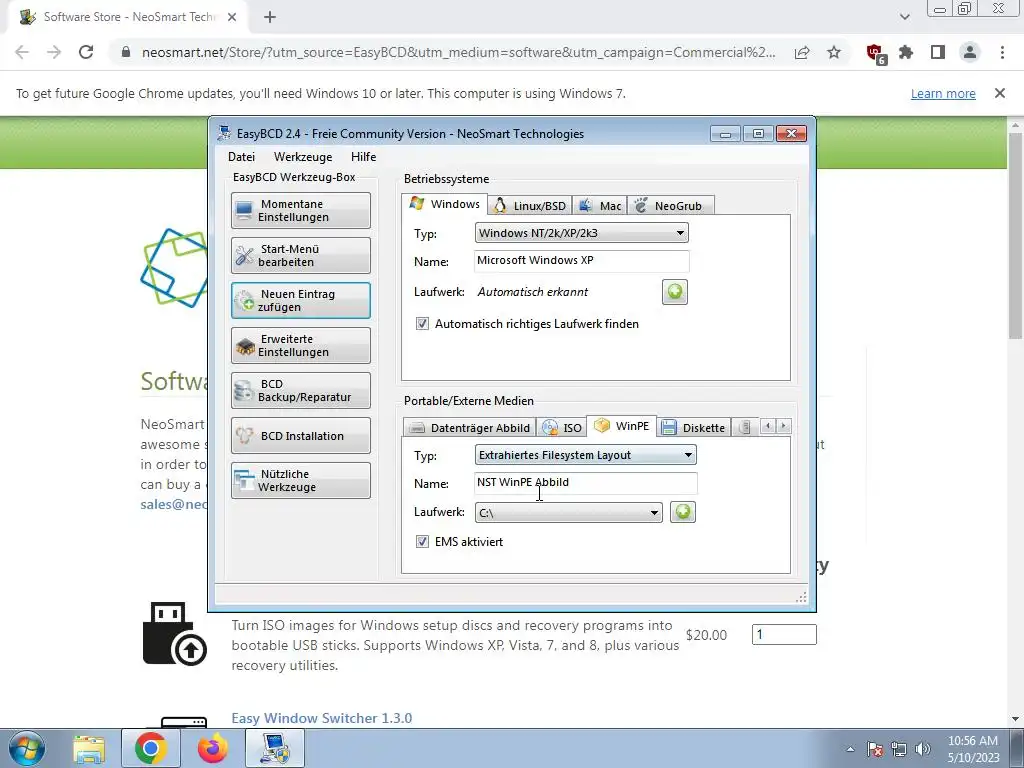Open Momentane Einstellungen in EasyBCD

[x=300, y=210]
